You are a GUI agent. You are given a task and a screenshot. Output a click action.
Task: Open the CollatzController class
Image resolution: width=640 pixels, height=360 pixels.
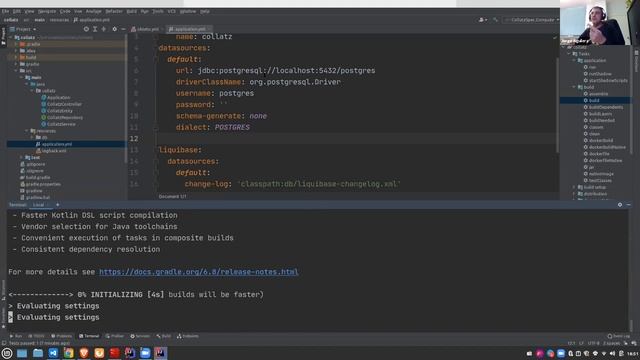pyautogui.click(x=61, y=104)
